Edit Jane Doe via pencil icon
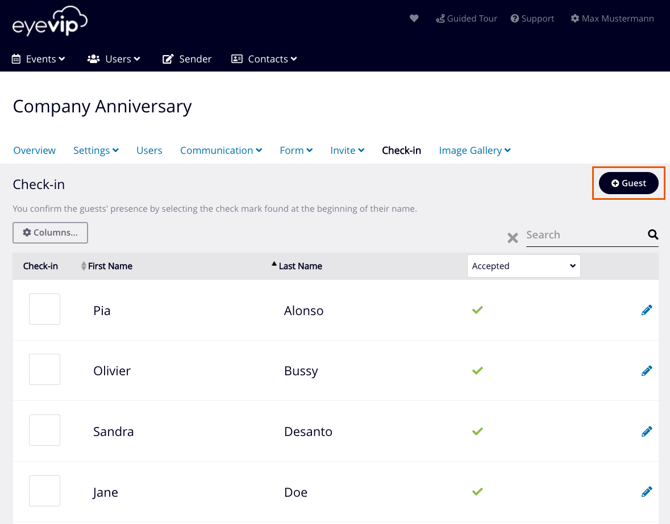Screen dimensions: 670x524 coord(646,492)
